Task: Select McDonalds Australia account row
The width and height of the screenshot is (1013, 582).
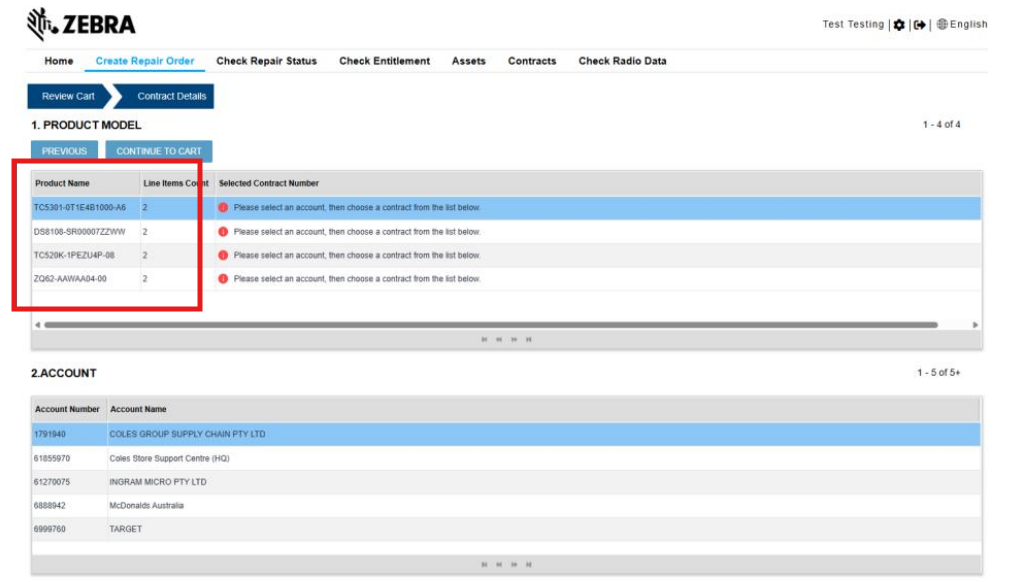Action: [506, 506]
